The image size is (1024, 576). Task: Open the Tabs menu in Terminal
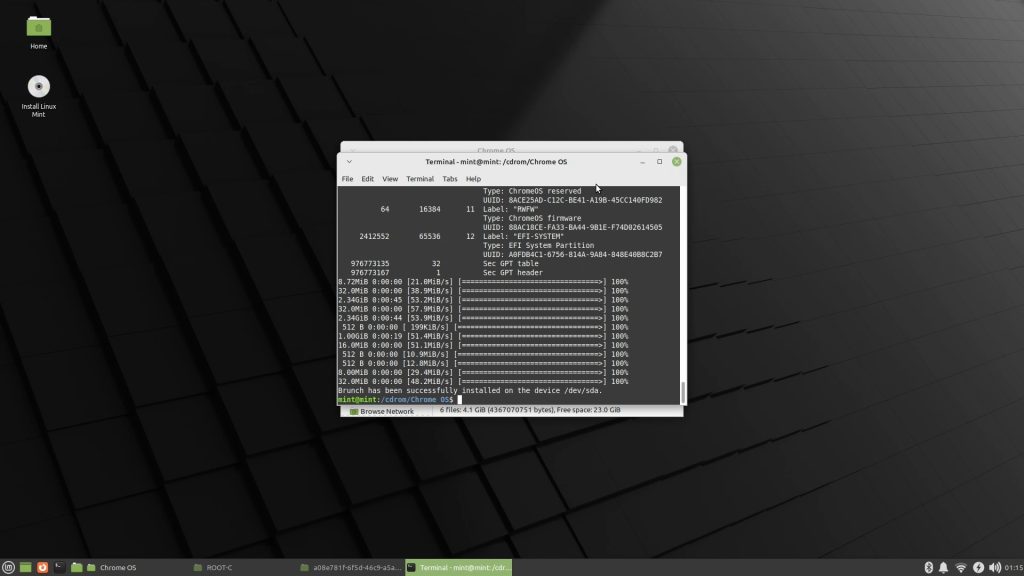click(x=450, y=179)
